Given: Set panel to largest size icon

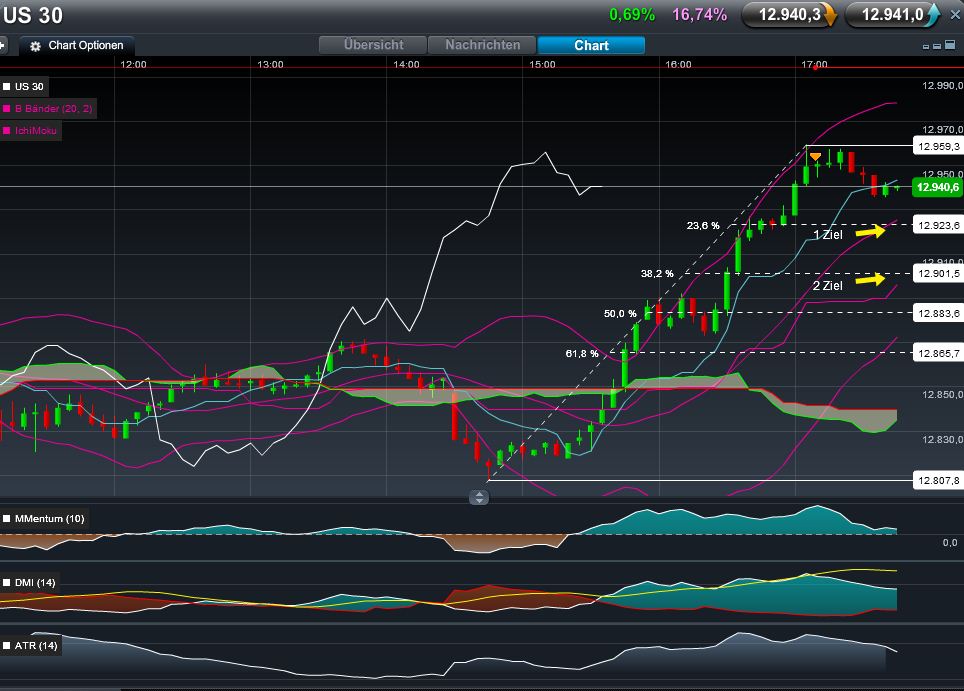Looking at the screenshot, I should click(x=950, y=45).
